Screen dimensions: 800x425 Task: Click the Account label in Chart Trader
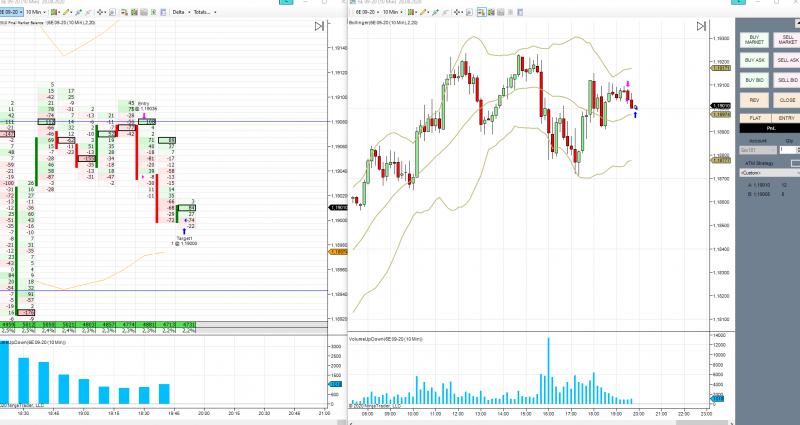pos(758,141)
